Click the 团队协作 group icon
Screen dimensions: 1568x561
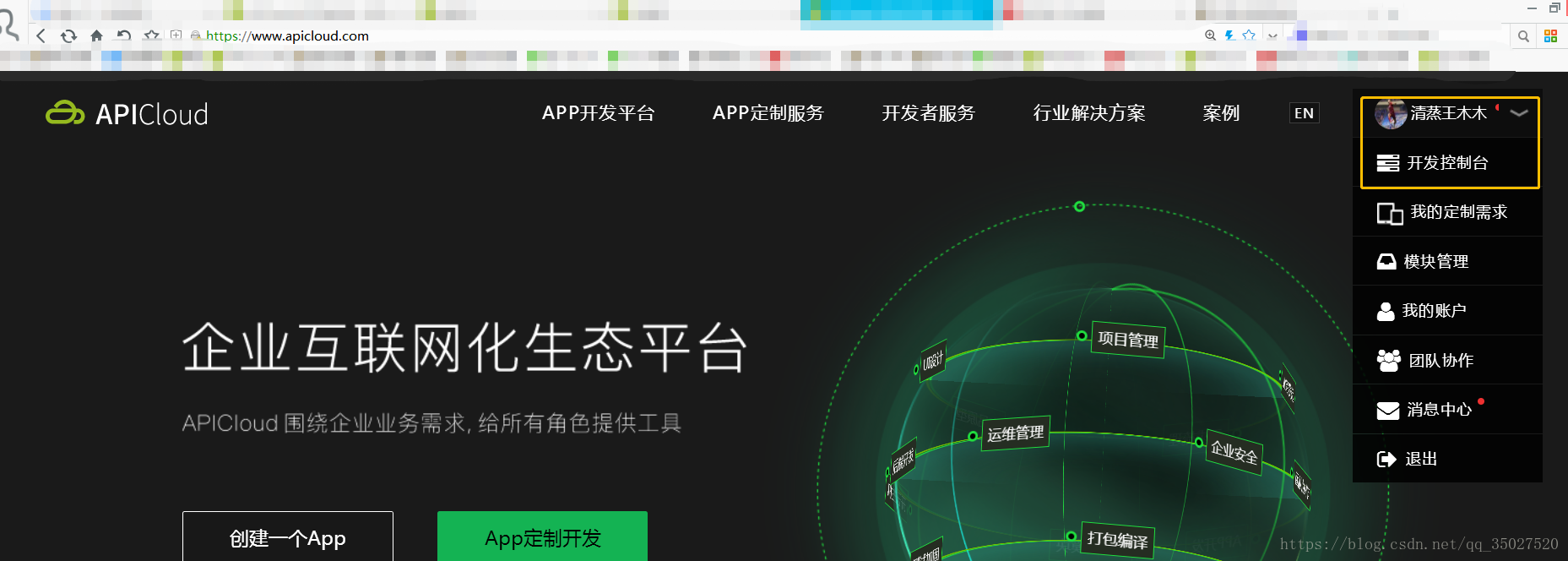1389,361
